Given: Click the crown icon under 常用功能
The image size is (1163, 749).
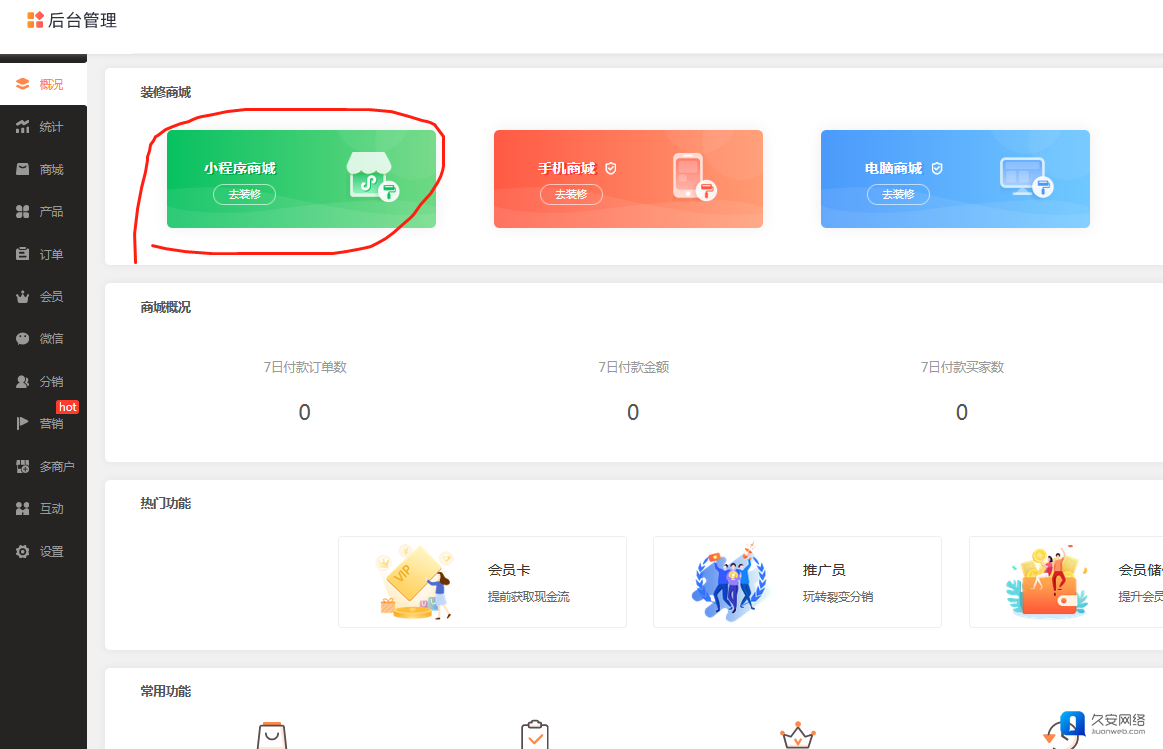Looking at the screenshot, I should 798,735.
